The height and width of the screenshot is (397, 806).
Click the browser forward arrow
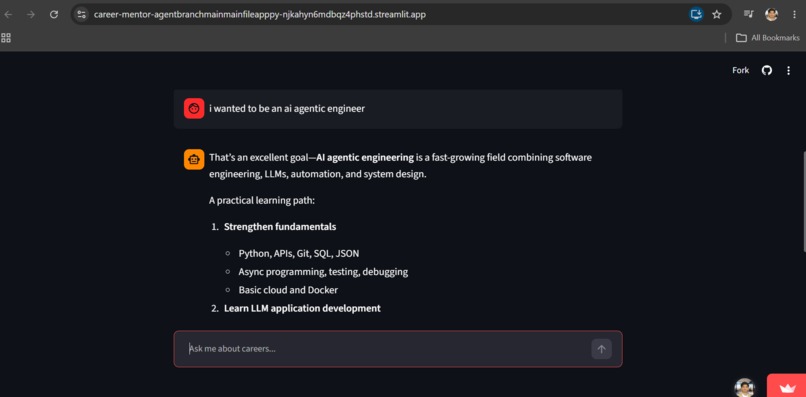point(31,14)
